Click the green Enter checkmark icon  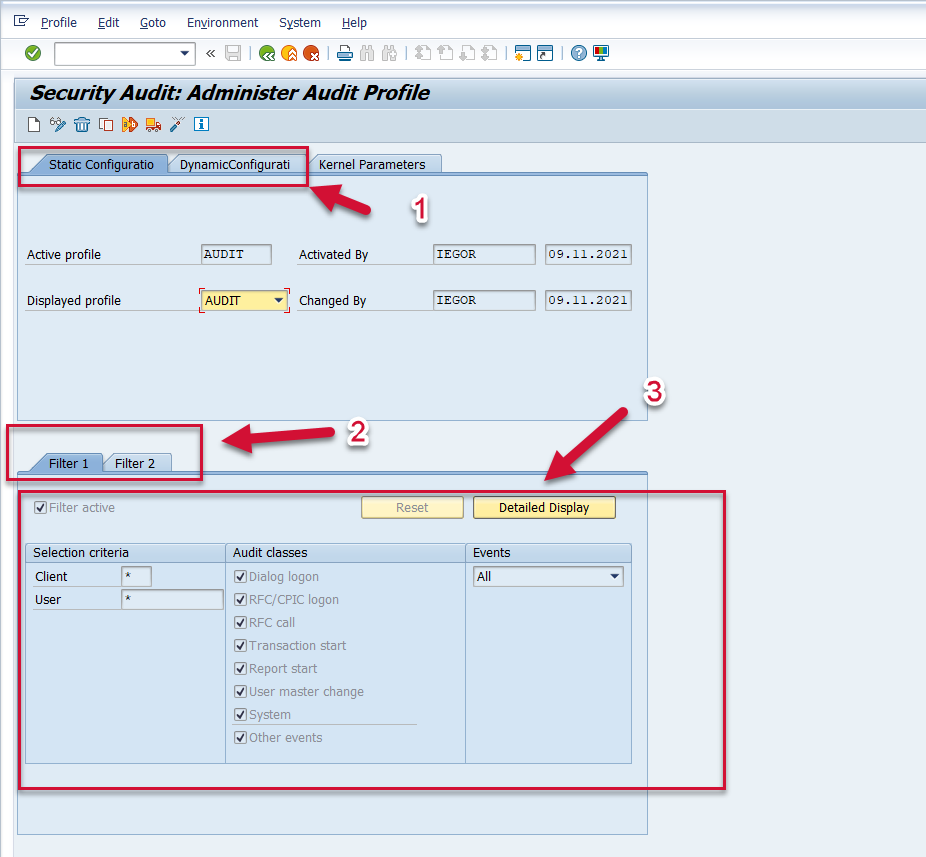[x=33, y=53]
